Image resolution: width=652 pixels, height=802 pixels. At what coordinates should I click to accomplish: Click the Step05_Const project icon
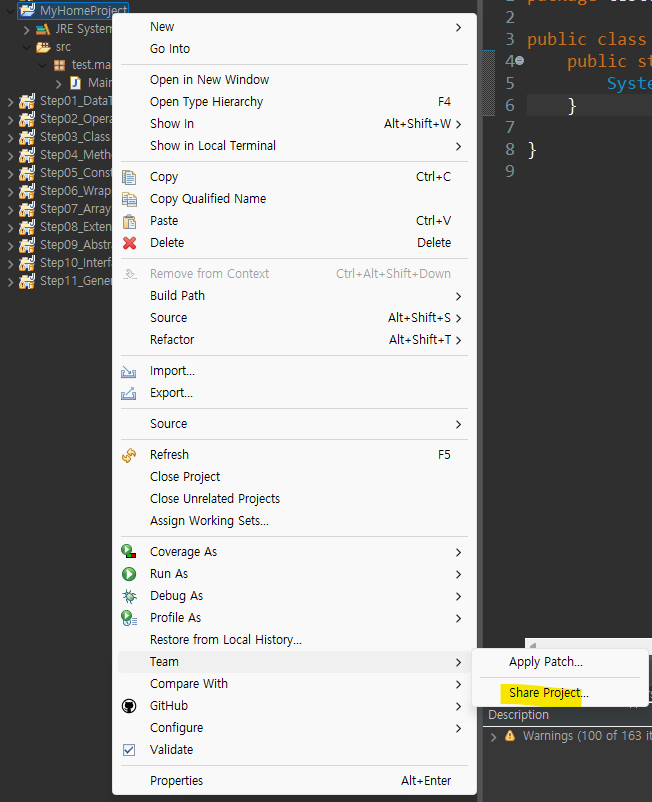pos(27,173)
